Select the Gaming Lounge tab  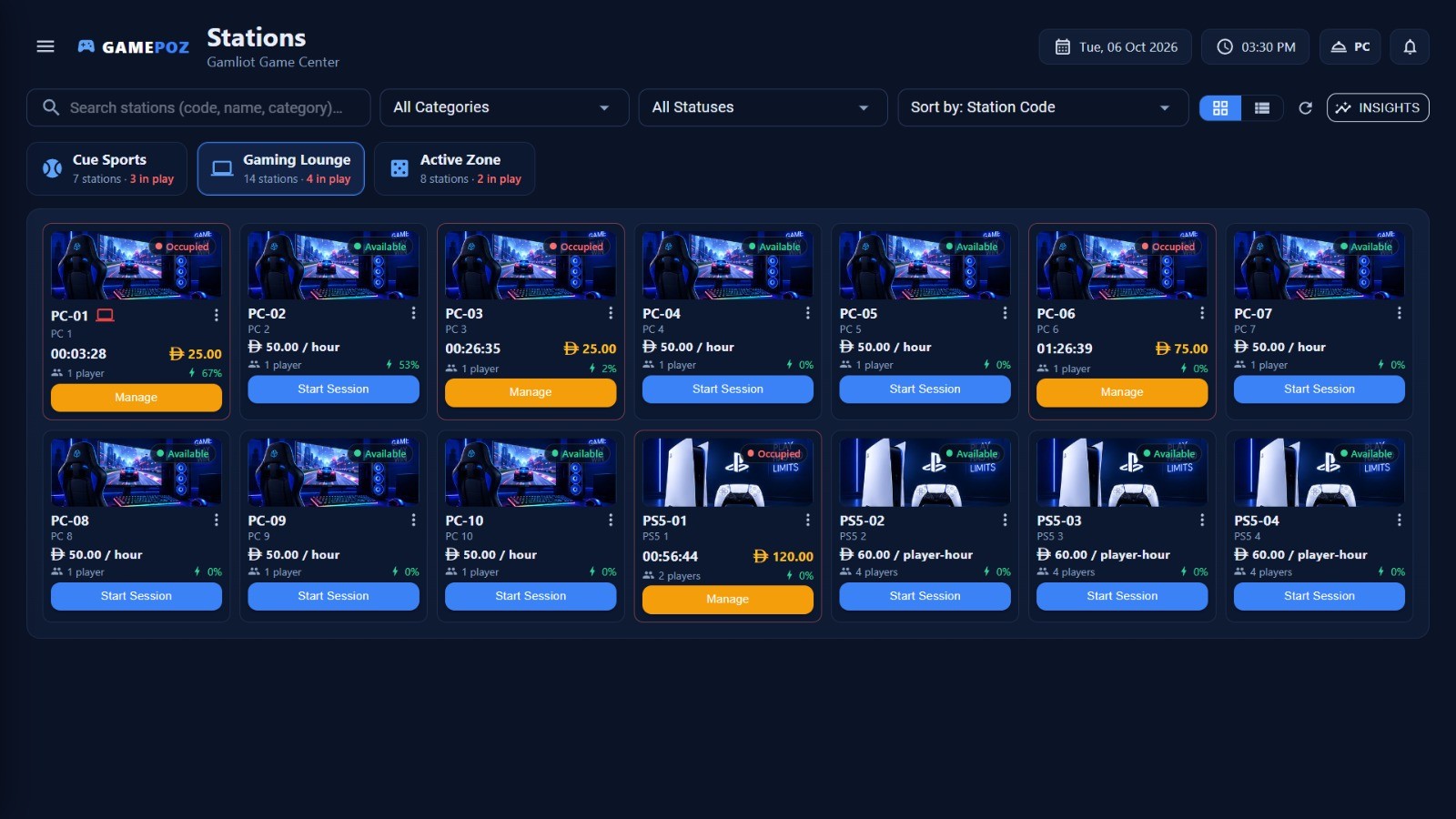pyautogui.click(x=281, y=168)
